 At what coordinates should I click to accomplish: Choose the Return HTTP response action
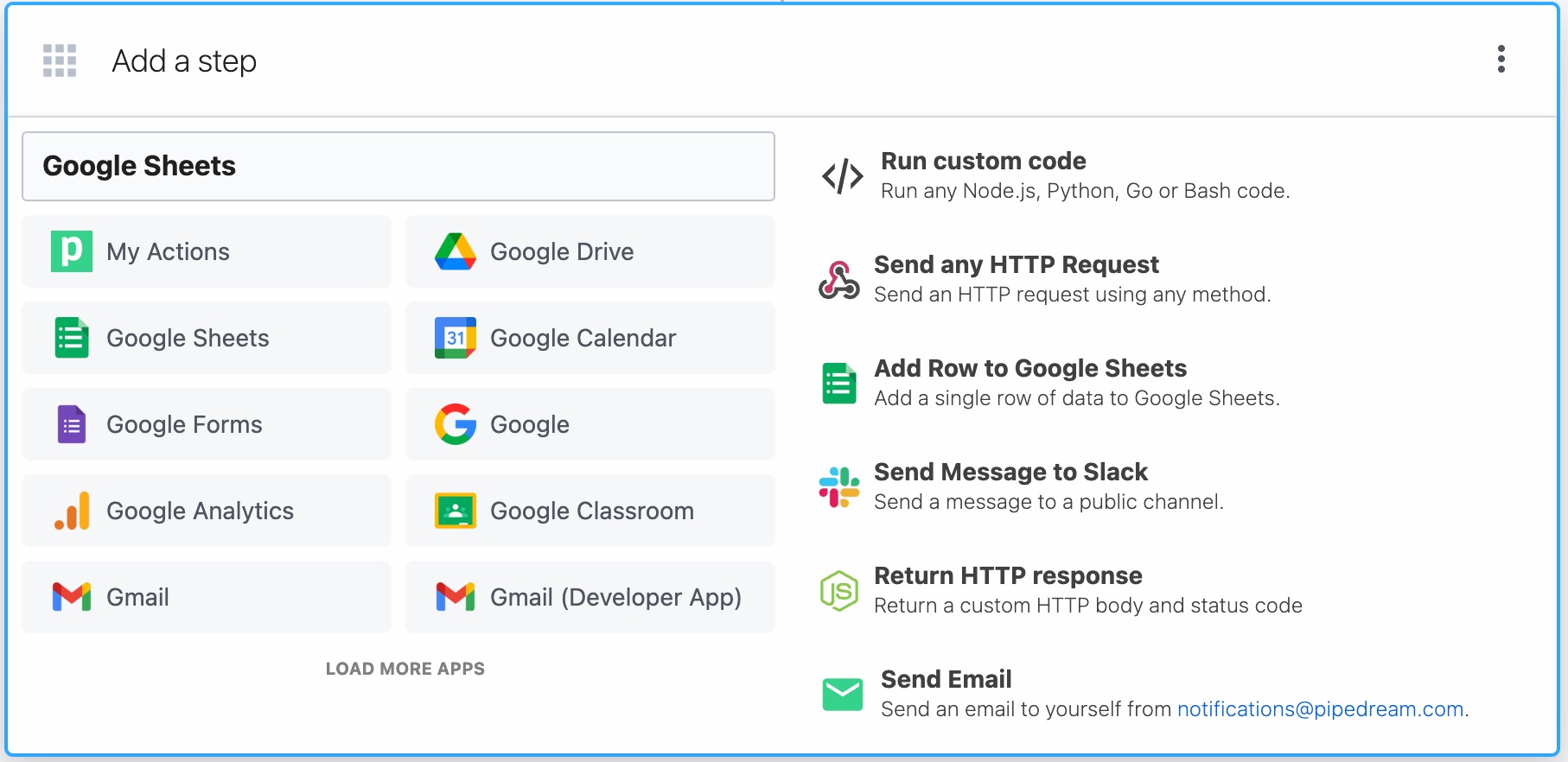pos(1007,576)
